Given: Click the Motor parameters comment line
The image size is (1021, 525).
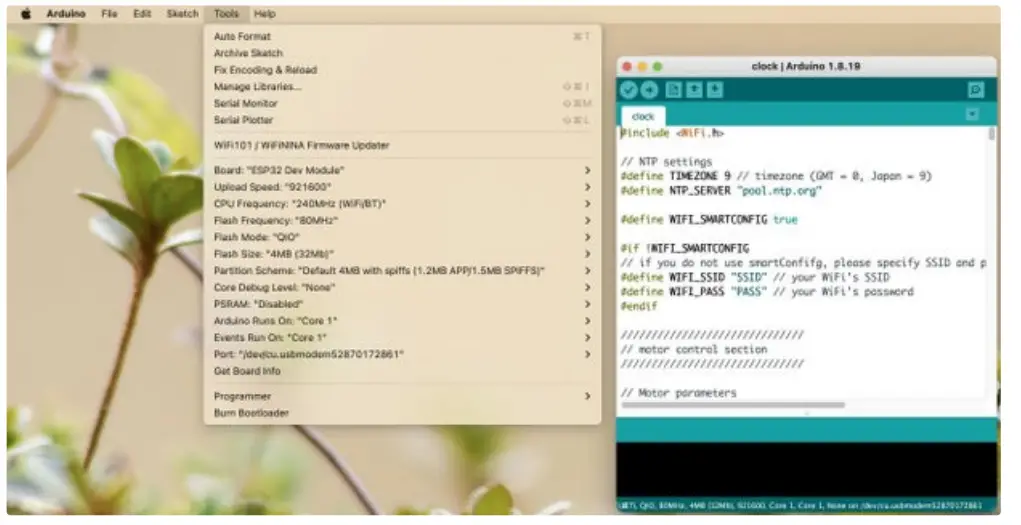Looking at the screenshot, I should [x=678, y=393].
